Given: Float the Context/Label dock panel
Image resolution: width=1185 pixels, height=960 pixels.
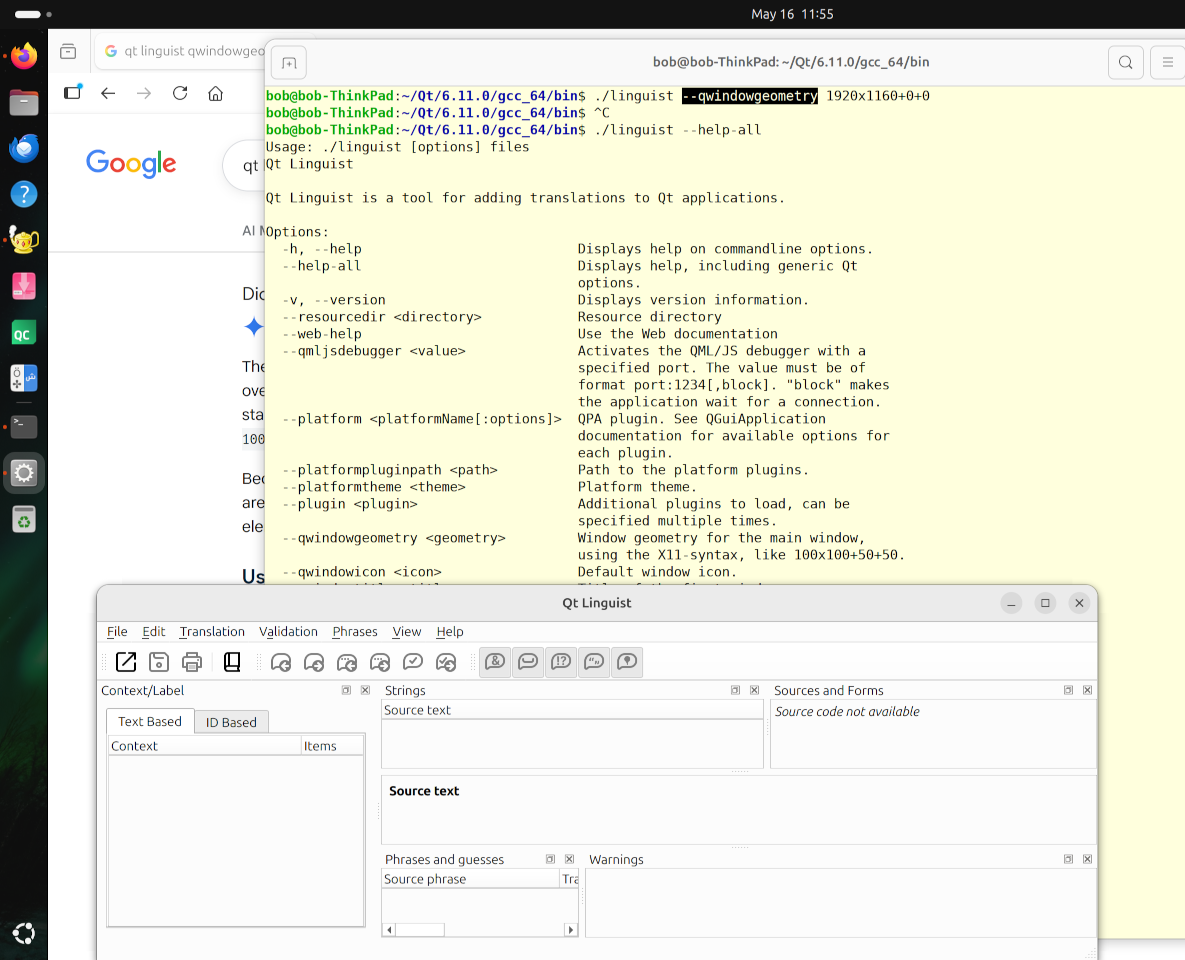Looking at the screenshot, I should (346, 690).
